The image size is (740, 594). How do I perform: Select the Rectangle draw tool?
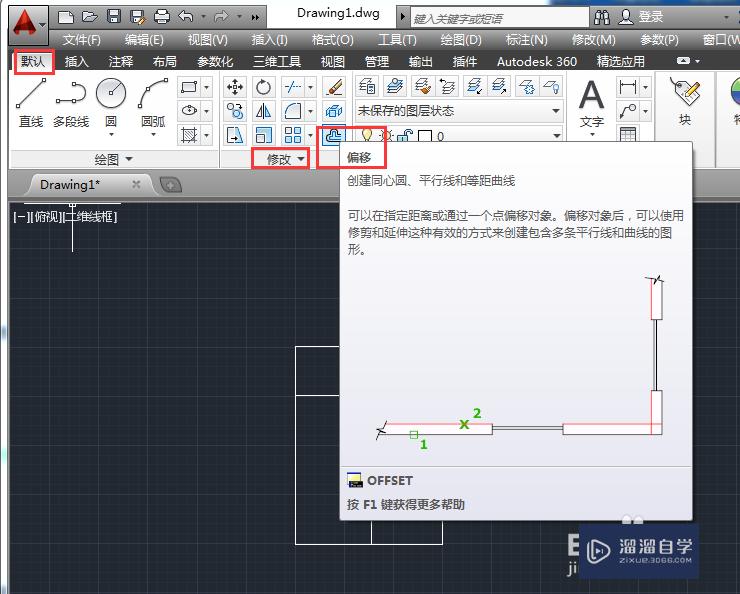click(x=189, y=87)
